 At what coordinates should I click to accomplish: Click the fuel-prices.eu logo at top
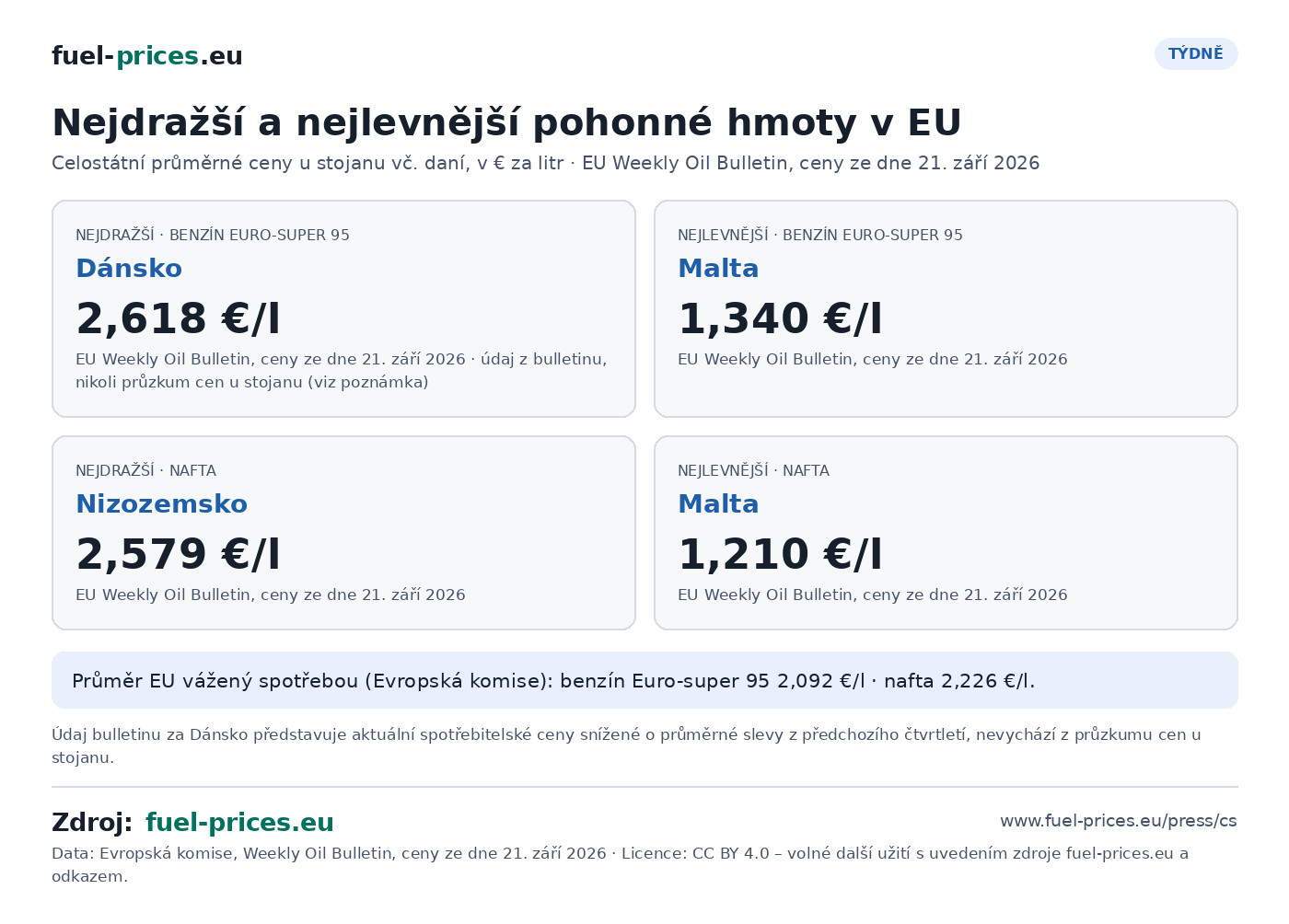click(147, 56)
